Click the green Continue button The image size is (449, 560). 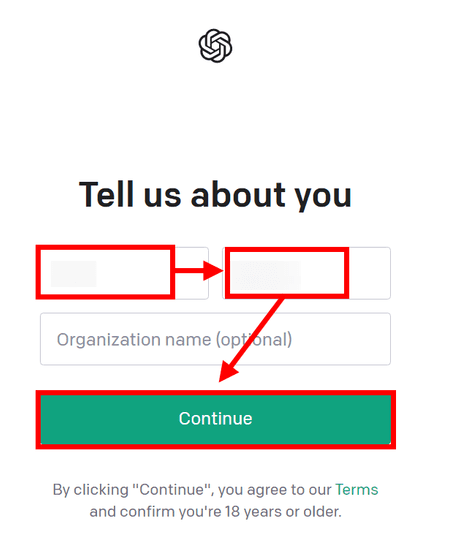pyautogui.click(x=215, y=419)
